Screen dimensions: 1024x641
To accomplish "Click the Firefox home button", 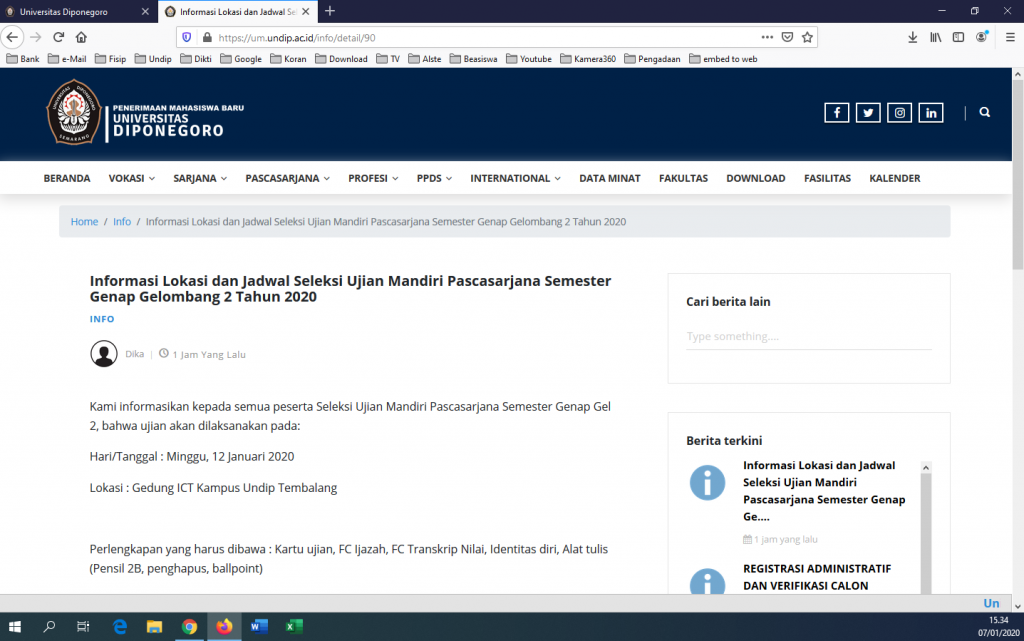I will [x=81, y=37].
